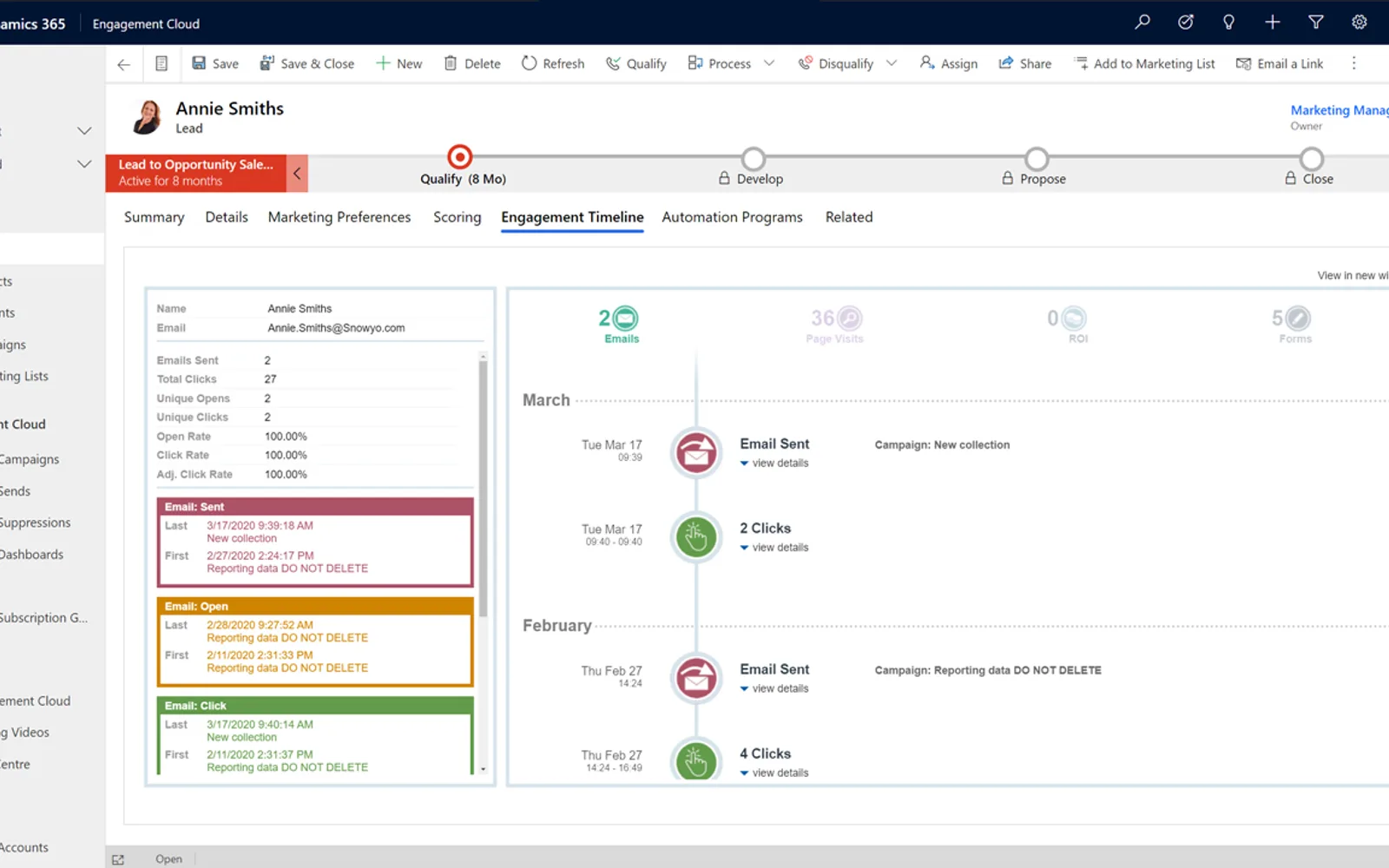This screenshot has height=868, width=1389.
Task: Share this record
Action: [x=1025, y=63]
